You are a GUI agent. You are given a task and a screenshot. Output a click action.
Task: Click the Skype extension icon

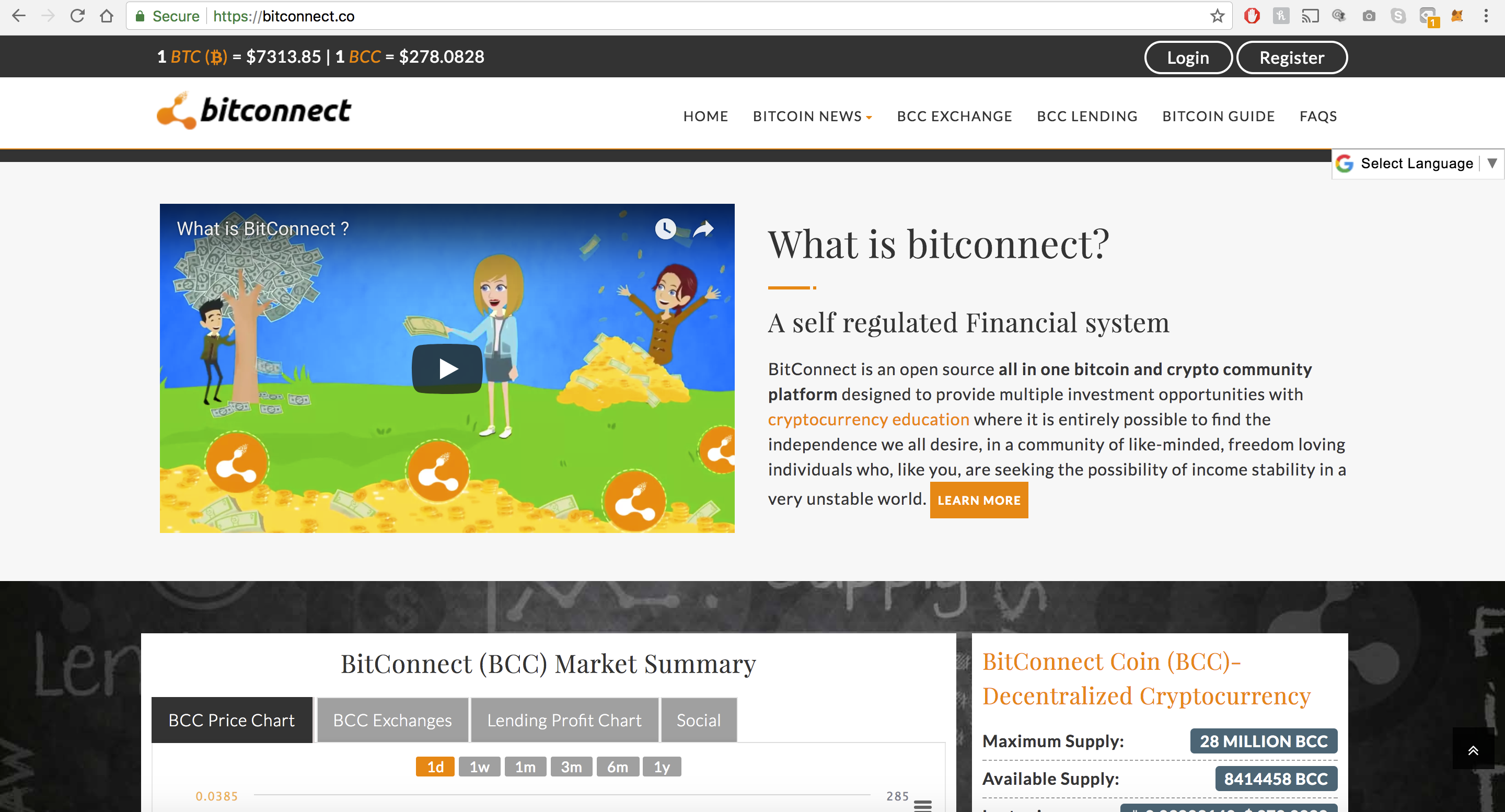[1398, 16]
